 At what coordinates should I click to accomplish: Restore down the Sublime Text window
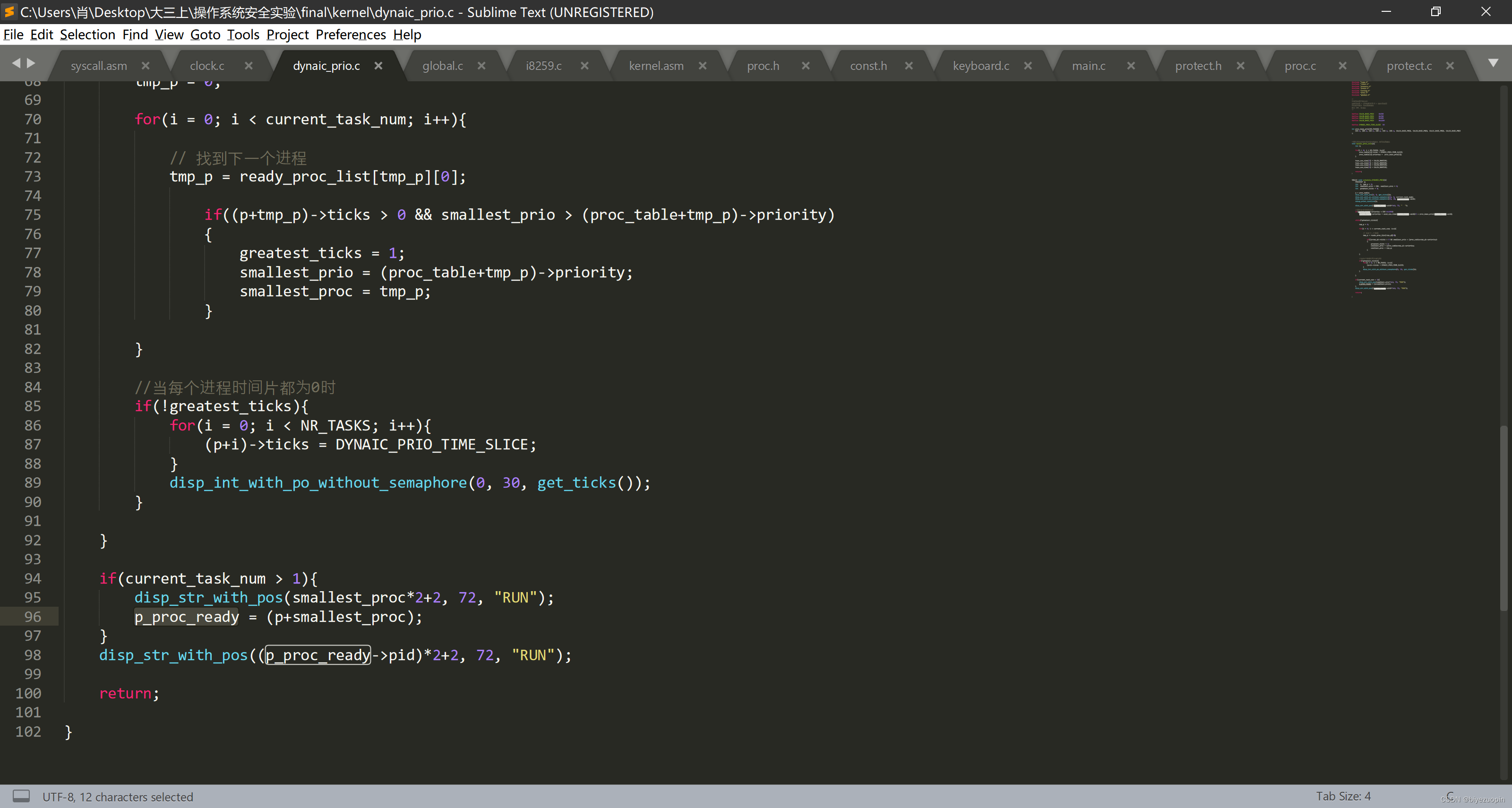[1436, 12]
